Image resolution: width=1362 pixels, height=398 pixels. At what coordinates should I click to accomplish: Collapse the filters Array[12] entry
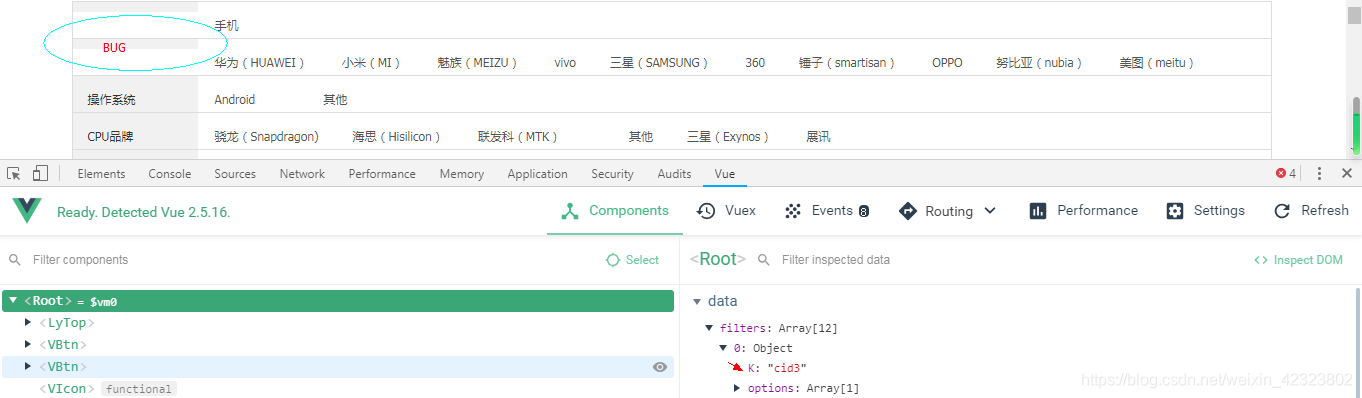[x=709, y=328]
